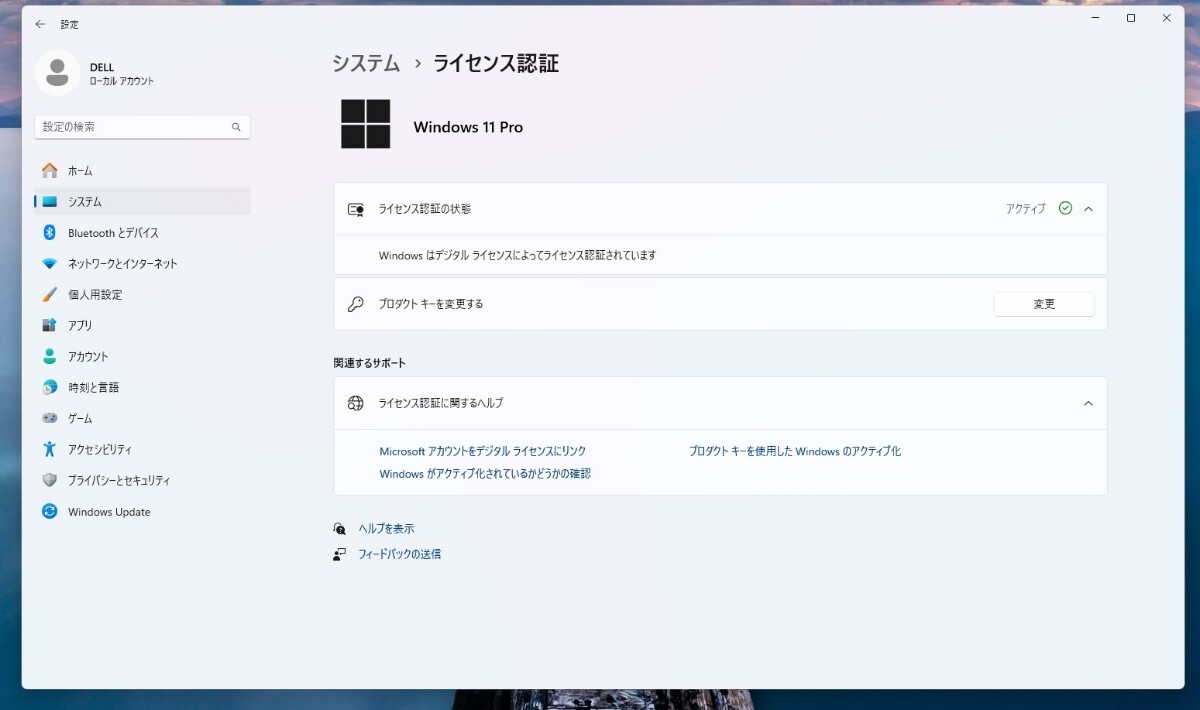Open the フィードバックの送信 link
Viewport: 1200px width, 710px height.
tap(399, 554)
